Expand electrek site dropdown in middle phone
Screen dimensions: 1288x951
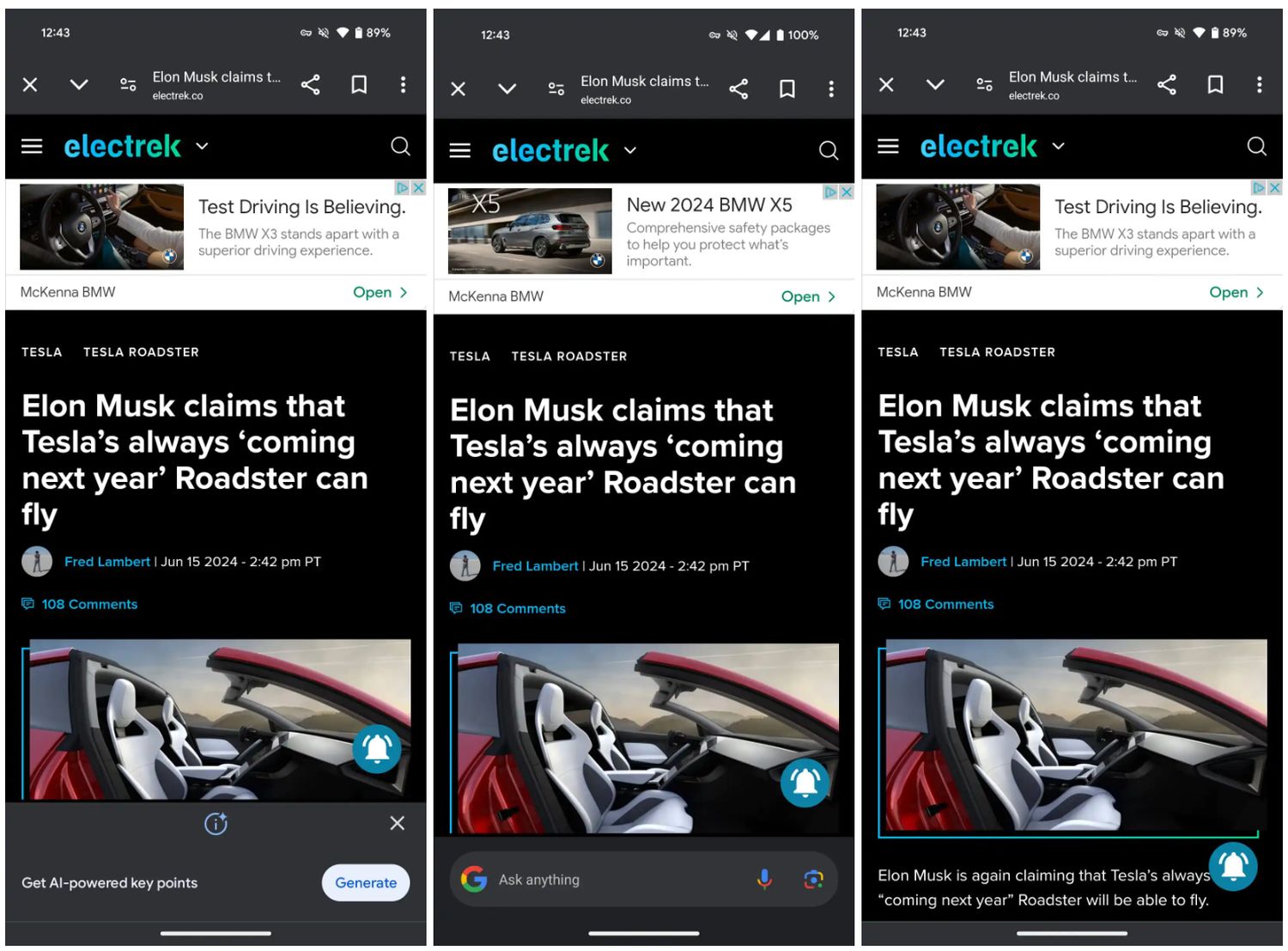tap(630, 150)
